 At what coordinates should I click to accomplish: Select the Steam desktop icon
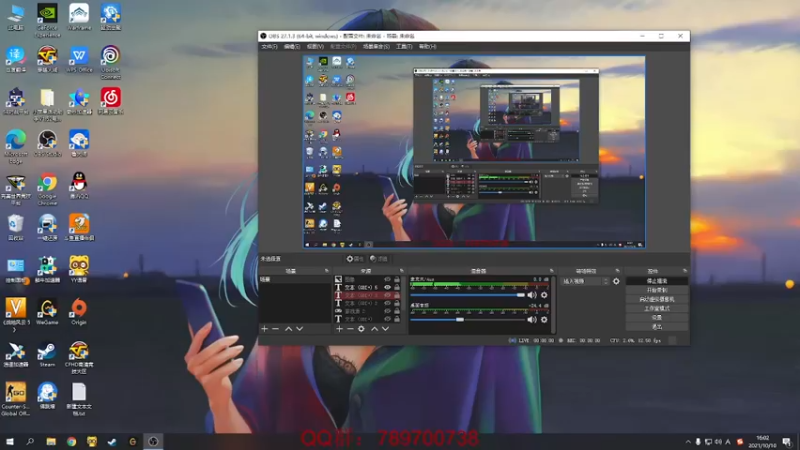tap(47, 355)
